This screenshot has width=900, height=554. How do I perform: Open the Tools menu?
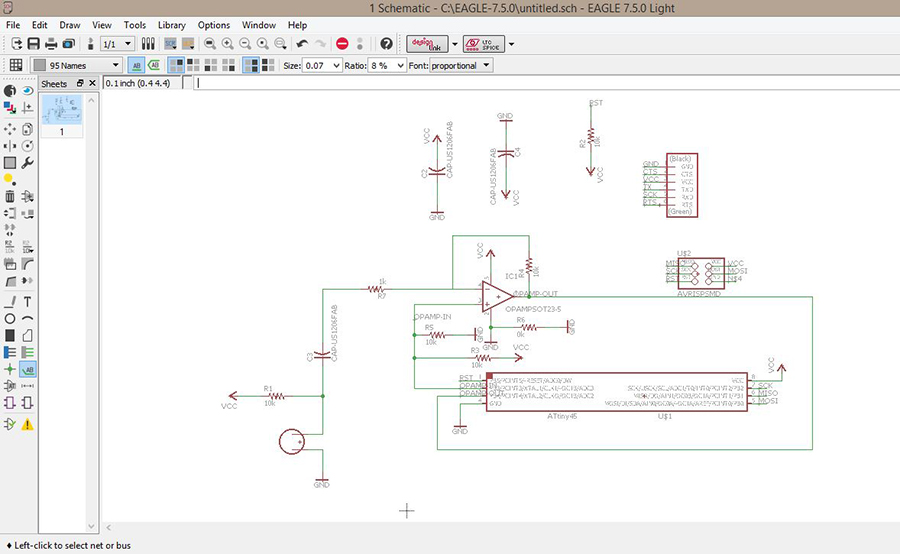point(135,25)
